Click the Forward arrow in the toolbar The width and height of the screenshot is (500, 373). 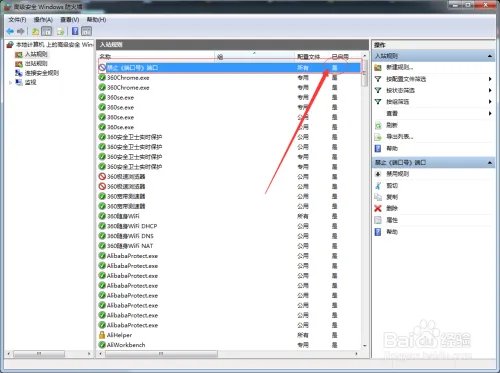tap(21, 32)
